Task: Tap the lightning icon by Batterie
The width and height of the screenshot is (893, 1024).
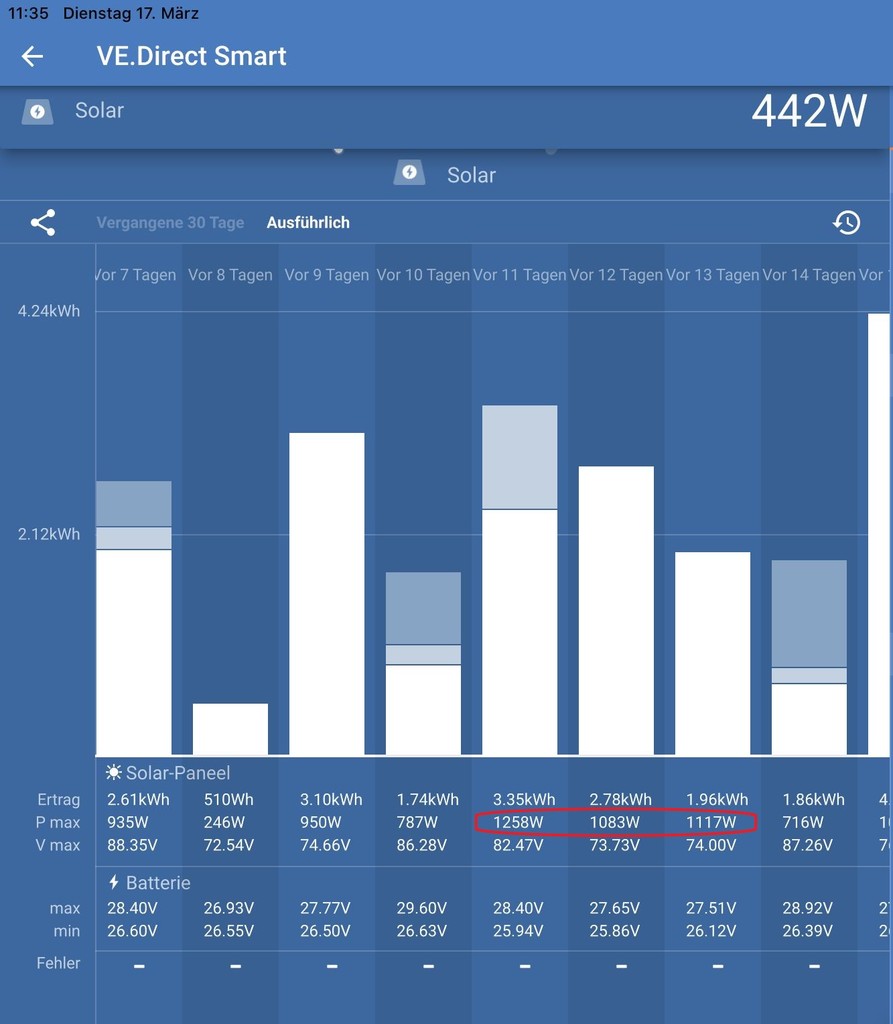Action: (x=114, y=882)
